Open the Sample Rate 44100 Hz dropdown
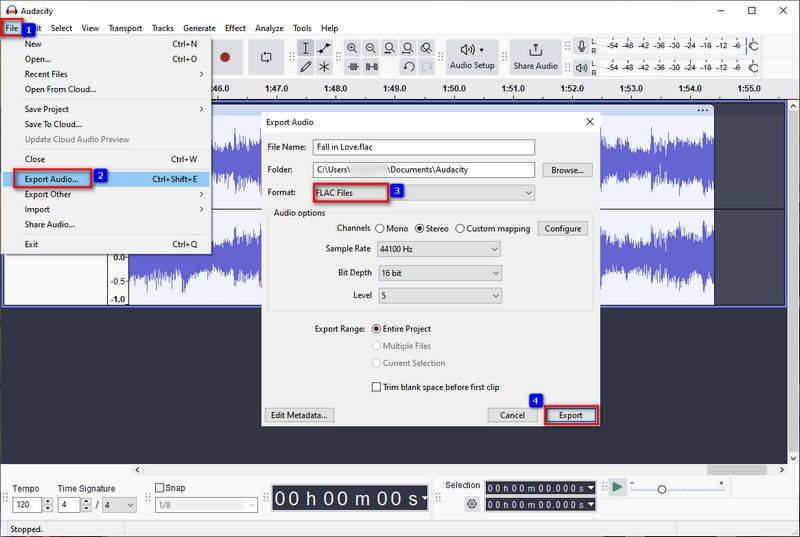This screenshot has width=800, height=537. [x=439, y=249]
